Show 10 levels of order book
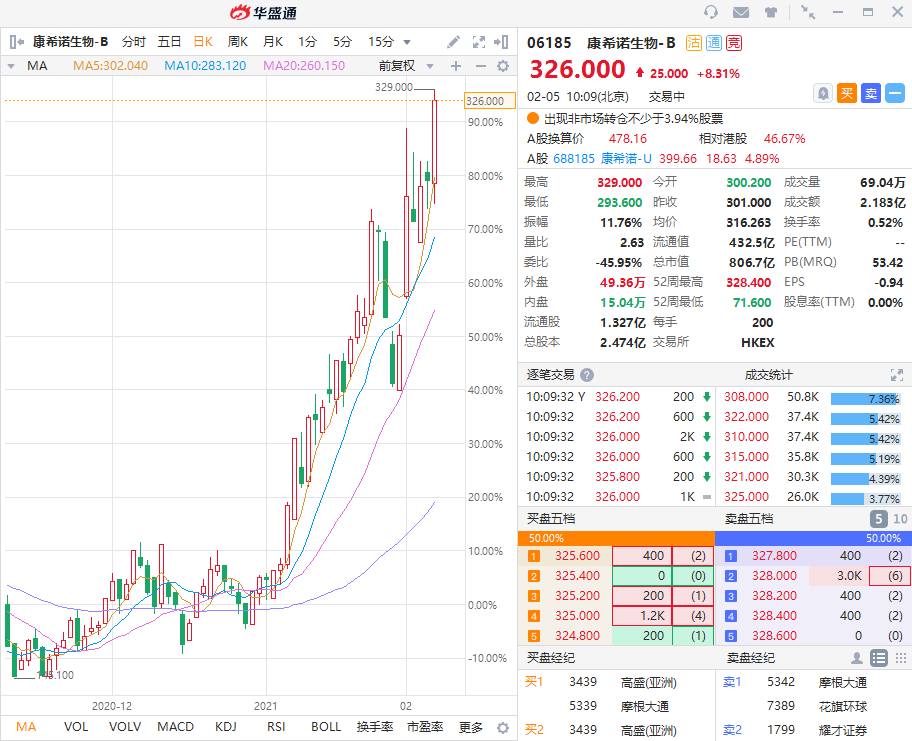This screenshot has width=912, height=741. click(900, 519)
